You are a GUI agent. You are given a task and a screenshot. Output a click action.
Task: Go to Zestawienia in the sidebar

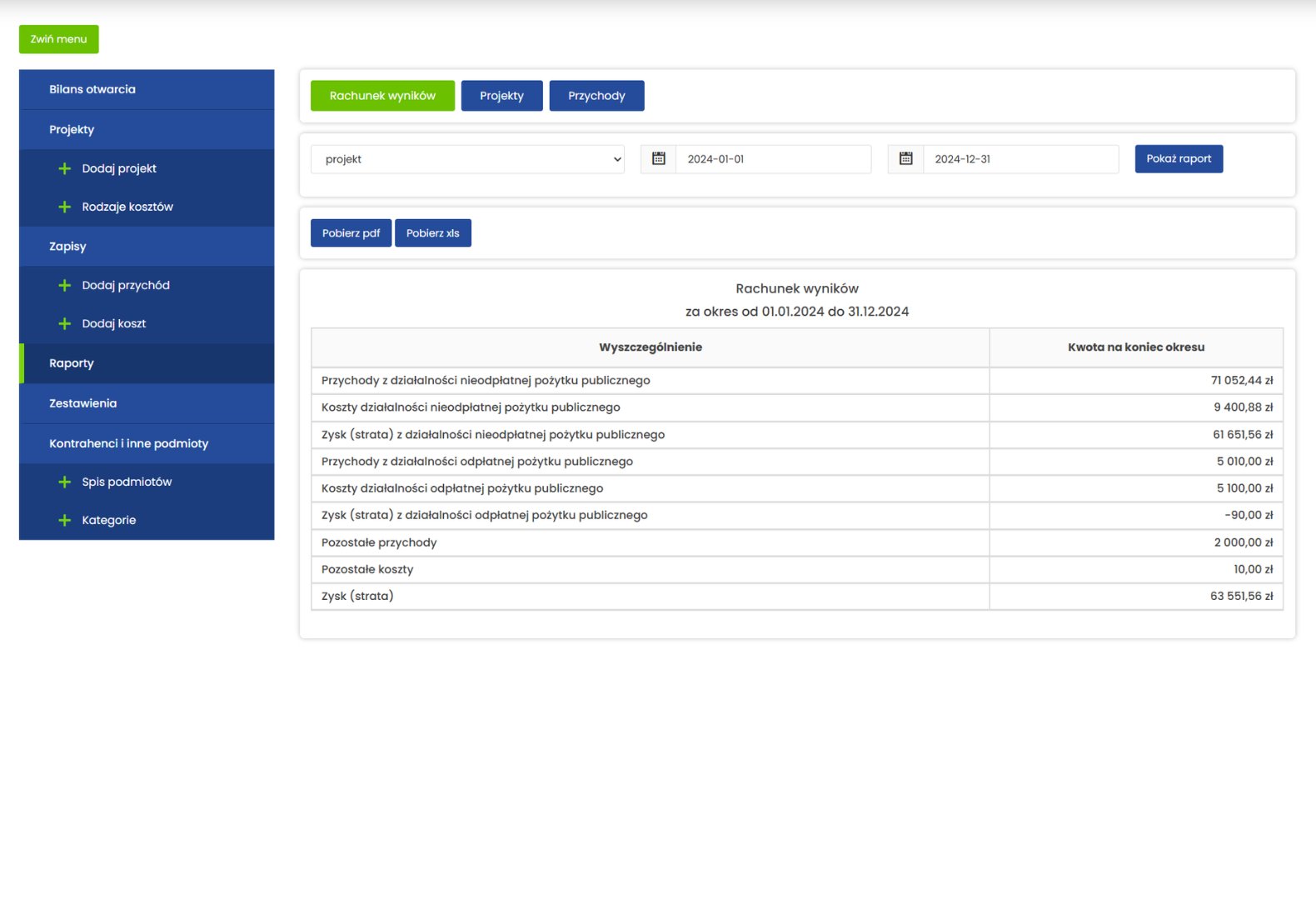82,403
